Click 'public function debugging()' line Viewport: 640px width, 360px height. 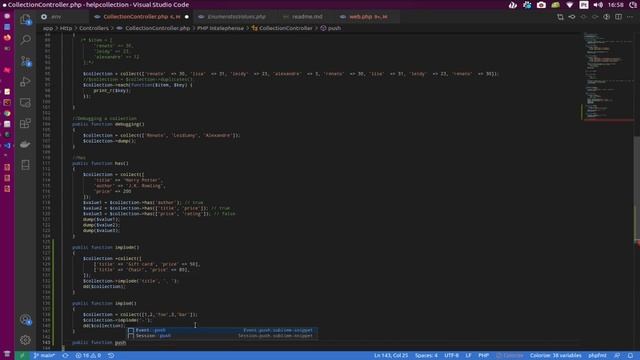108,124
